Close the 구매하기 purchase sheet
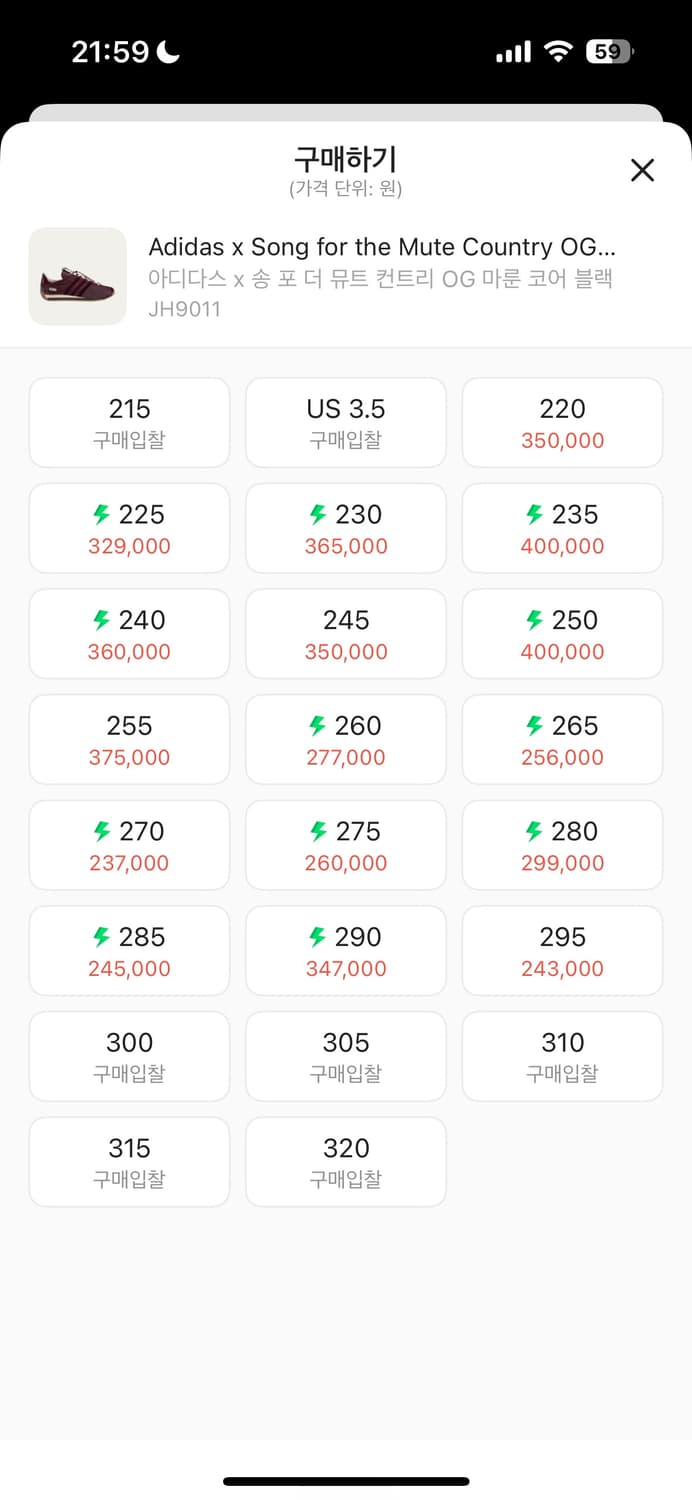The width and height of the screenshot is (692, 1500). [642, 170]
